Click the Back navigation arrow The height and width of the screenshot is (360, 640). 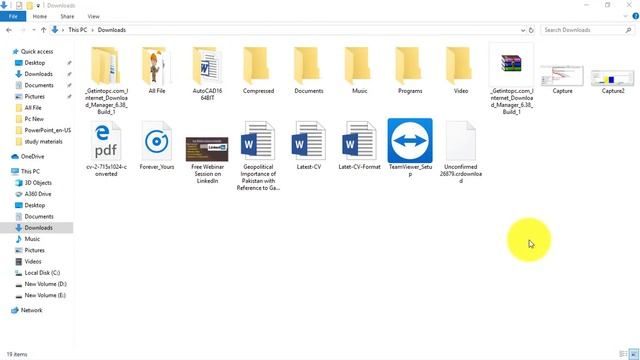point(9,30)
